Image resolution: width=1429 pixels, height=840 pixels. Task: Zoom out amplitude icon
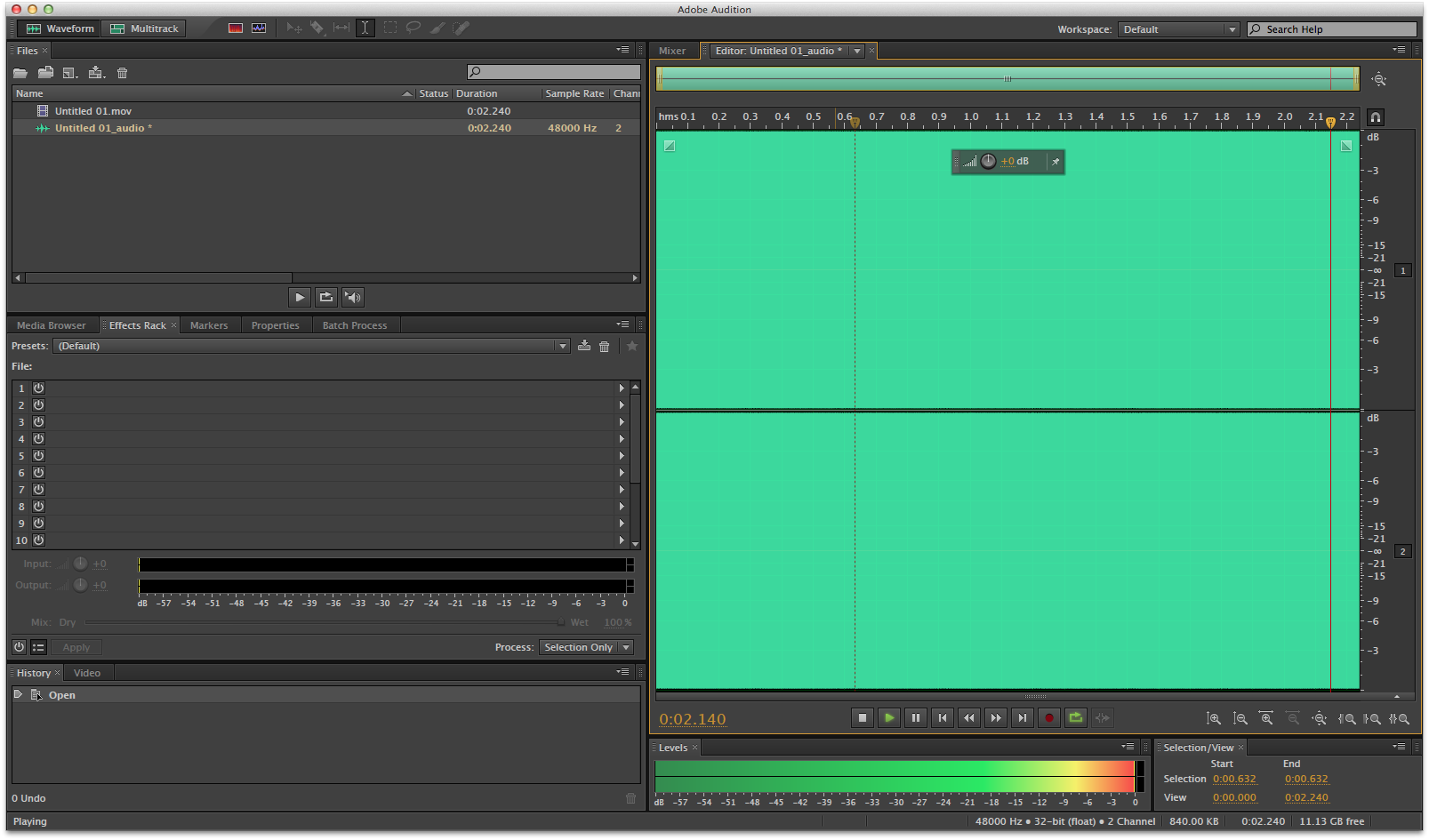coord(1240,718)
